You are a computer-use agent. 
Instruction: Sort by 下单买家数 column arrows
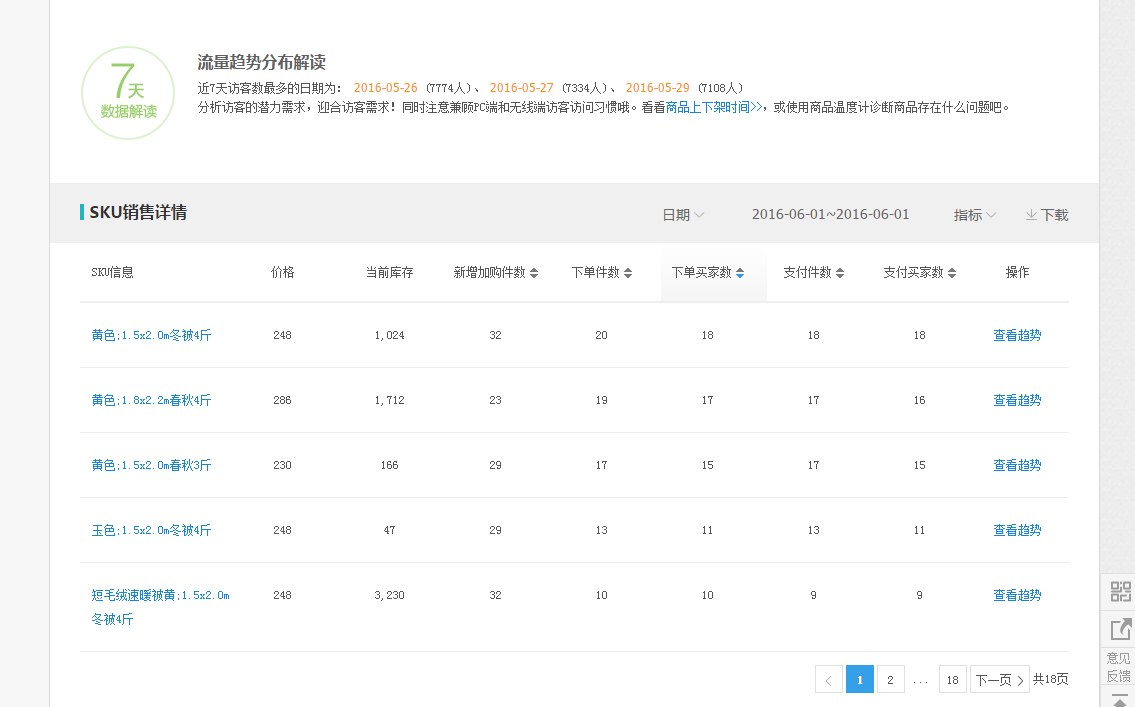[x=740, y=273]
